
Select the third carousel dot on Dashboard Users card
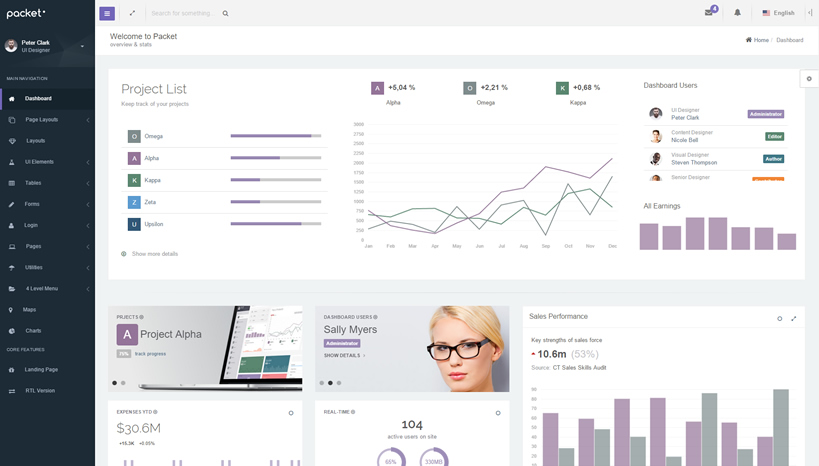[339, 383]
